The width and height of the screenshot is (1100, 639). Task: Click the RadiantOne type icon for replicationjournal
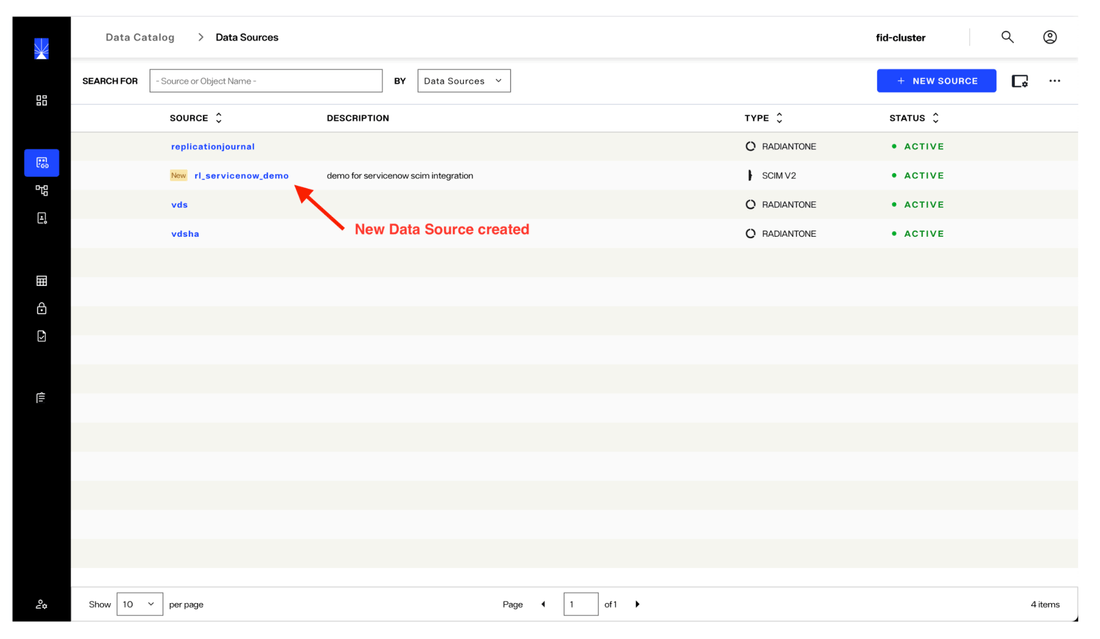point(750,147)
